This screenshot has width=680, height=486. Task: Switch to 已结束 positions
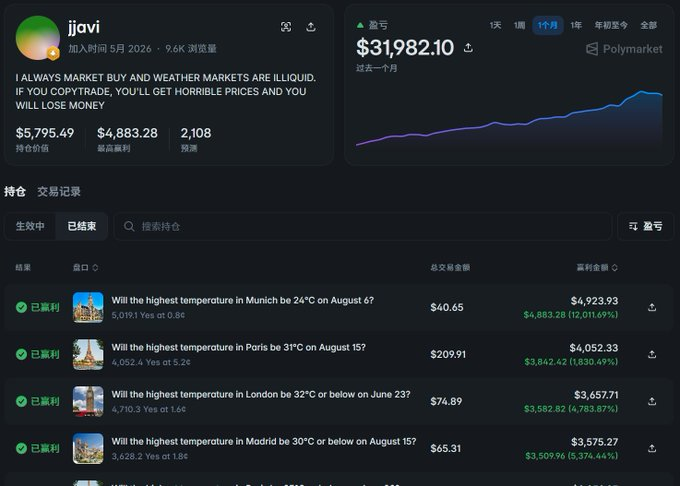pyautogui.click(x=82, y=226)
